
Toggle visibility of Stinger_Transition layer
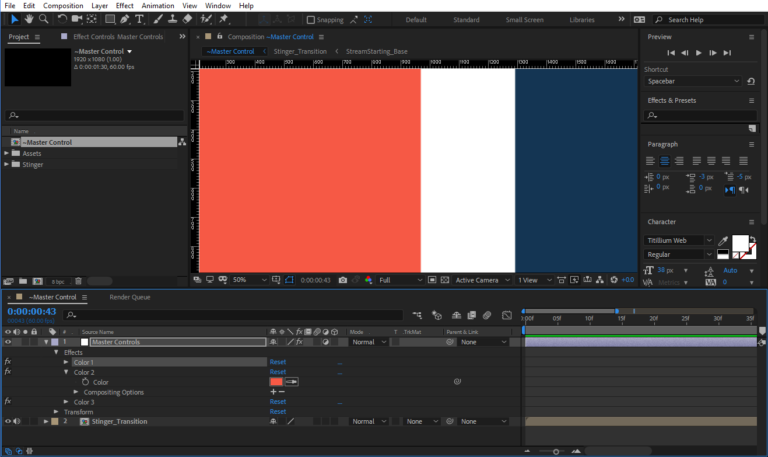point(8,421)
